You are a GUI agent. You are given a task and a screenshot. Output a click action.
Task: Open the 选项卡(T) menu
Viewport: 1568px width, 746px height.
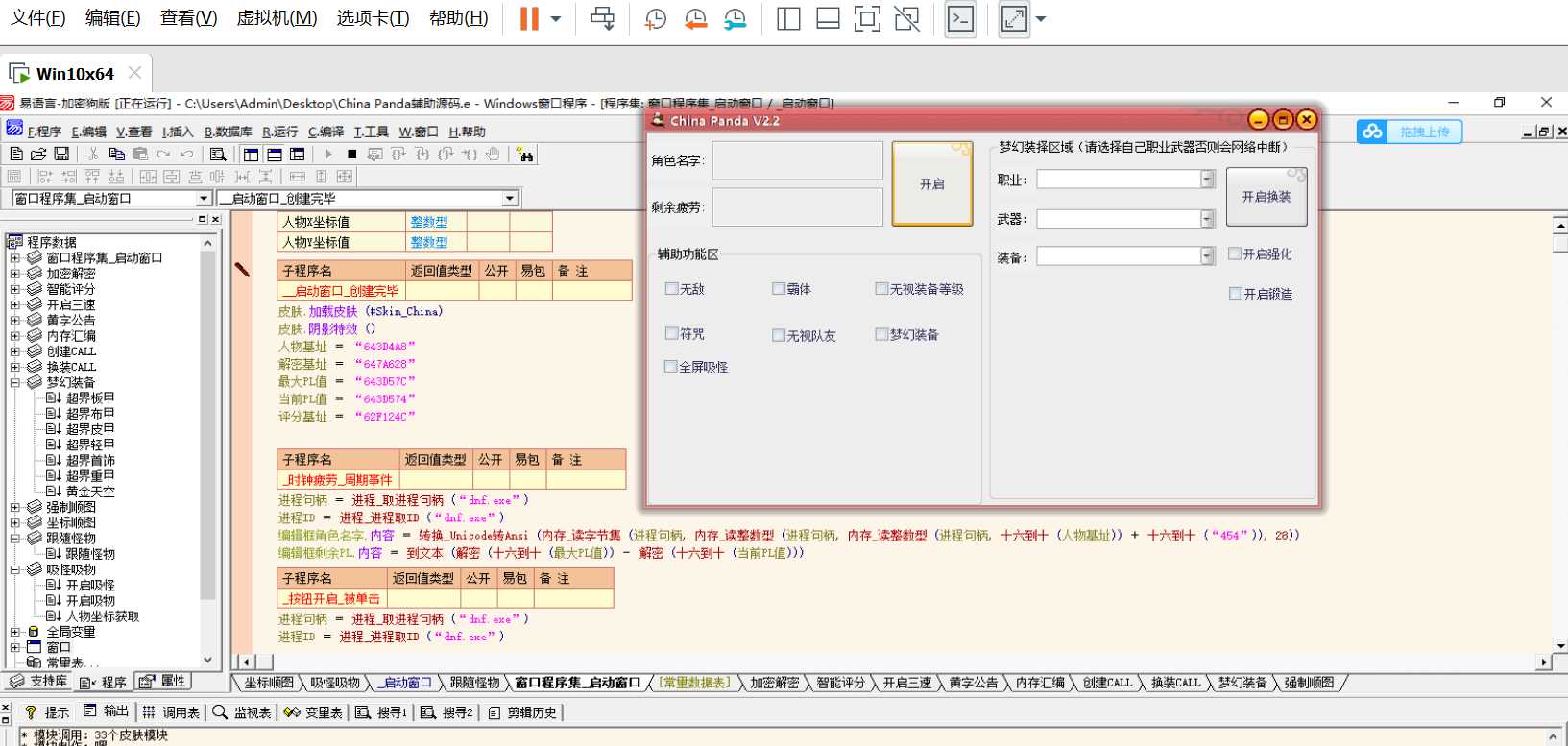373,18
